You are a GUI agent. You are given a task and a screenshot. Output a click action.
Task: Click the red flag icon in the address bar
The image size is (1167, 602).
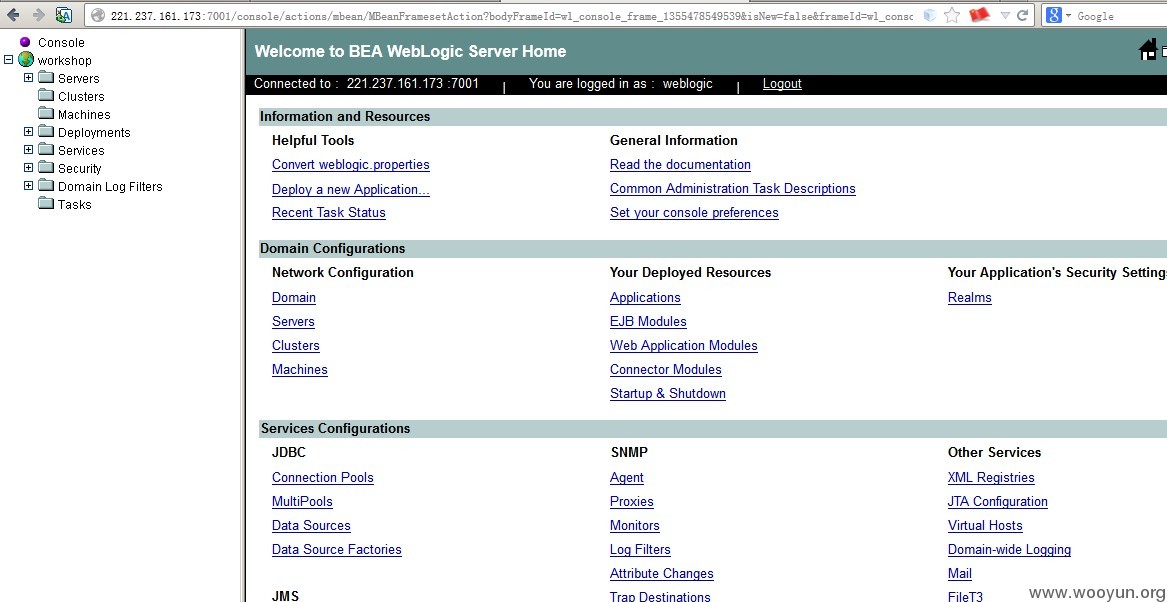pos(979,14)
